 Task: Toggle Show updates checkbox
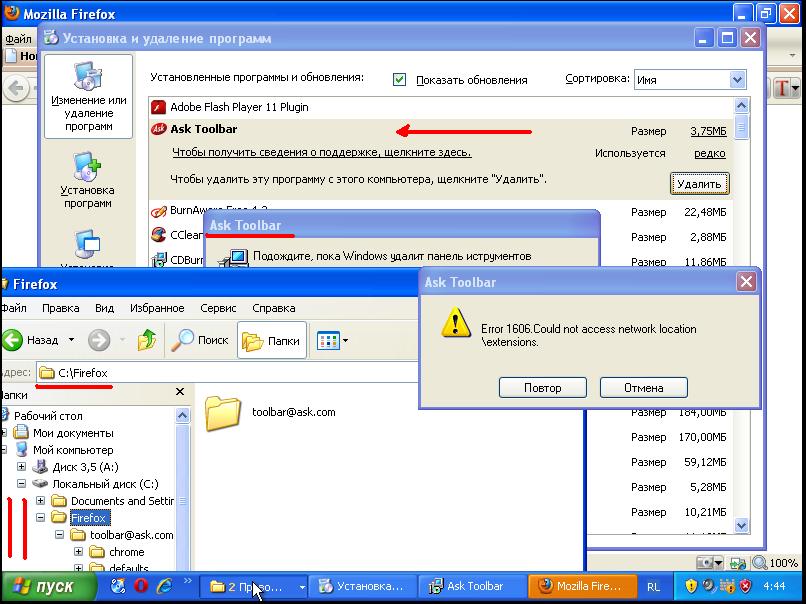tap(399, 80)
